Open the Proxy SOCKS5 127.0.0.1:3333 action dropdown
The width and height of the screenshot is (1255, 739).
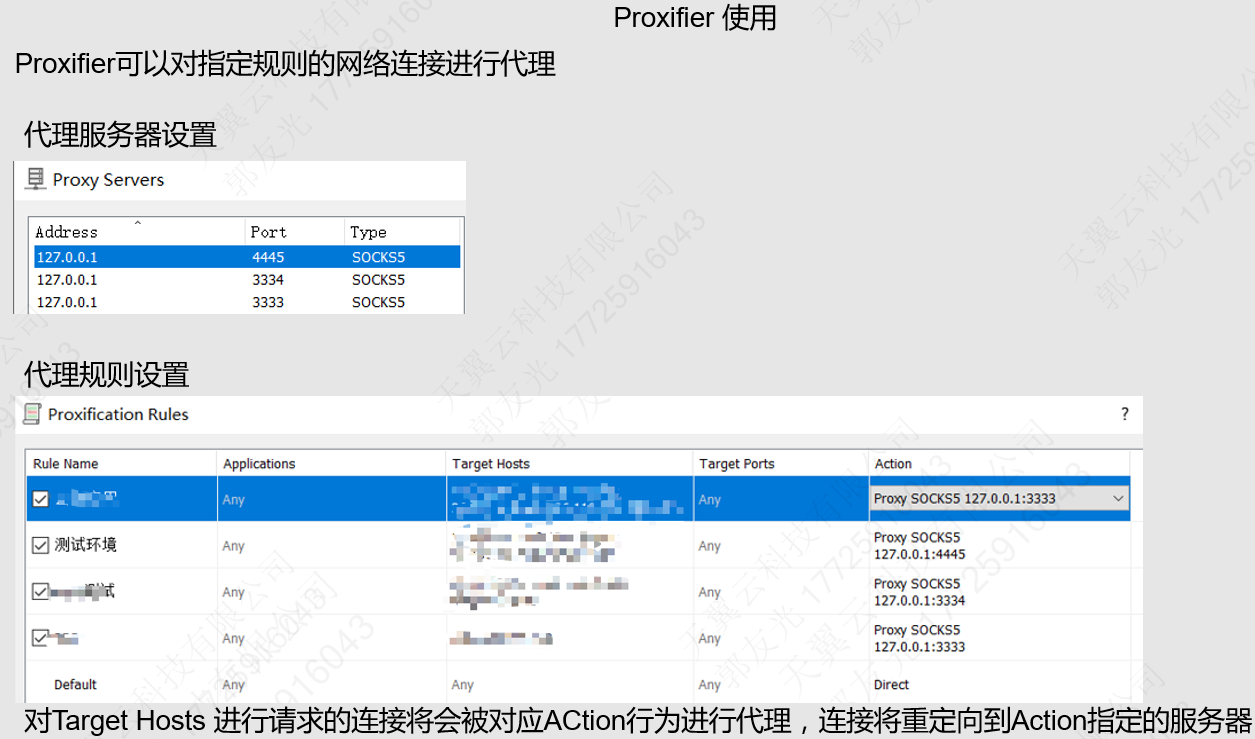(1120, 498)
